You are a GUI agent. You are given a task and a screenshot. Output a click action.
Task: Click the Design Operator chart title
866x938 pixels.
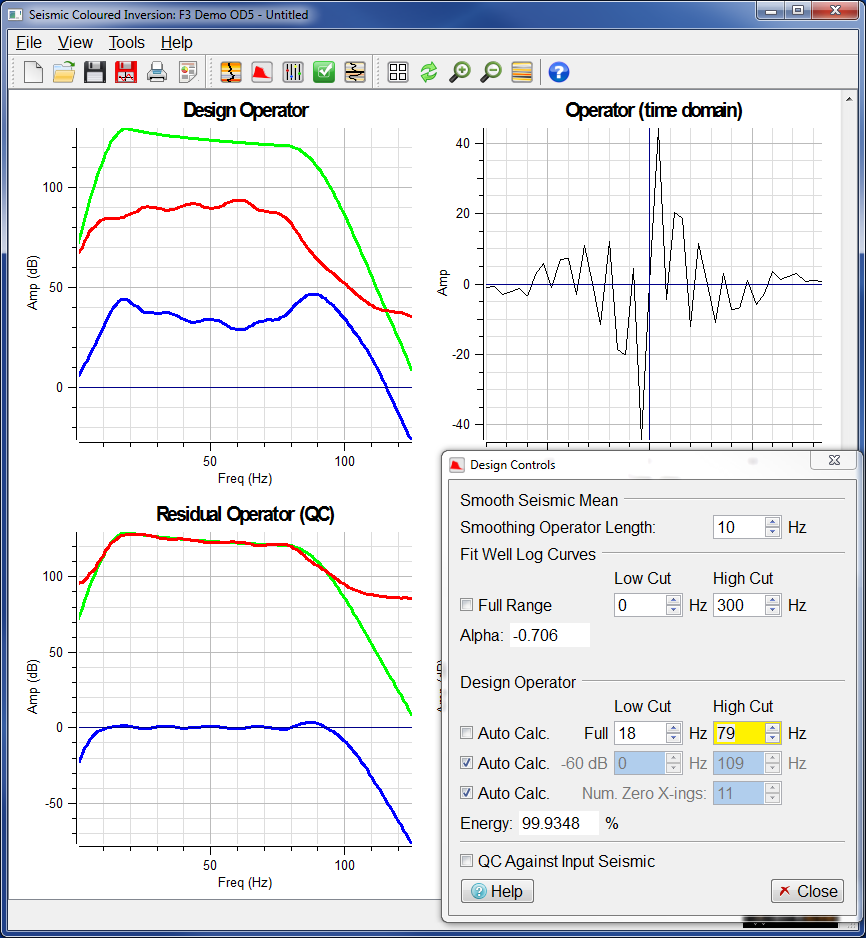click(x=245, y=110)
